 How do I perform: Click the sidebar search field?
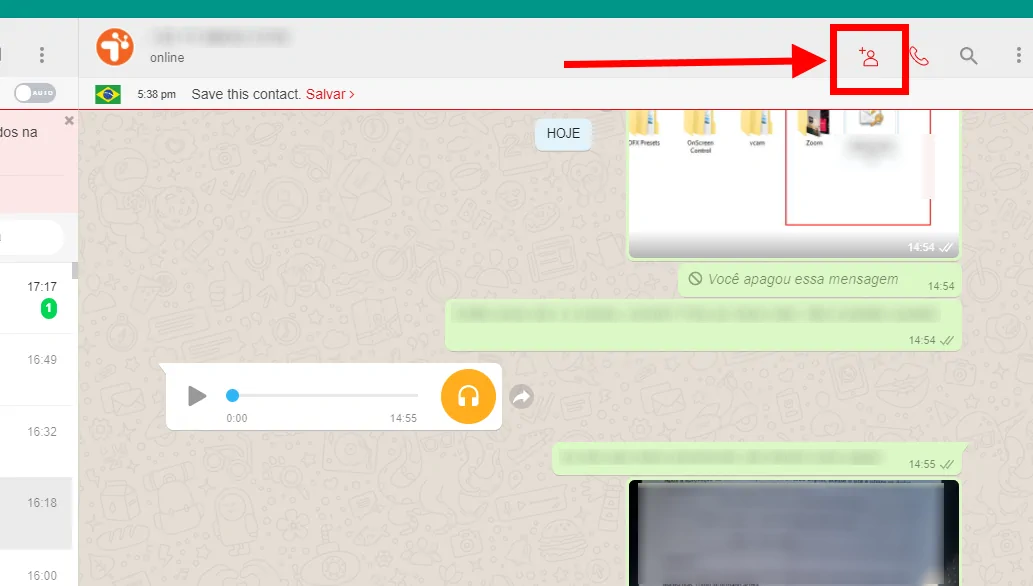pos(32,237)
